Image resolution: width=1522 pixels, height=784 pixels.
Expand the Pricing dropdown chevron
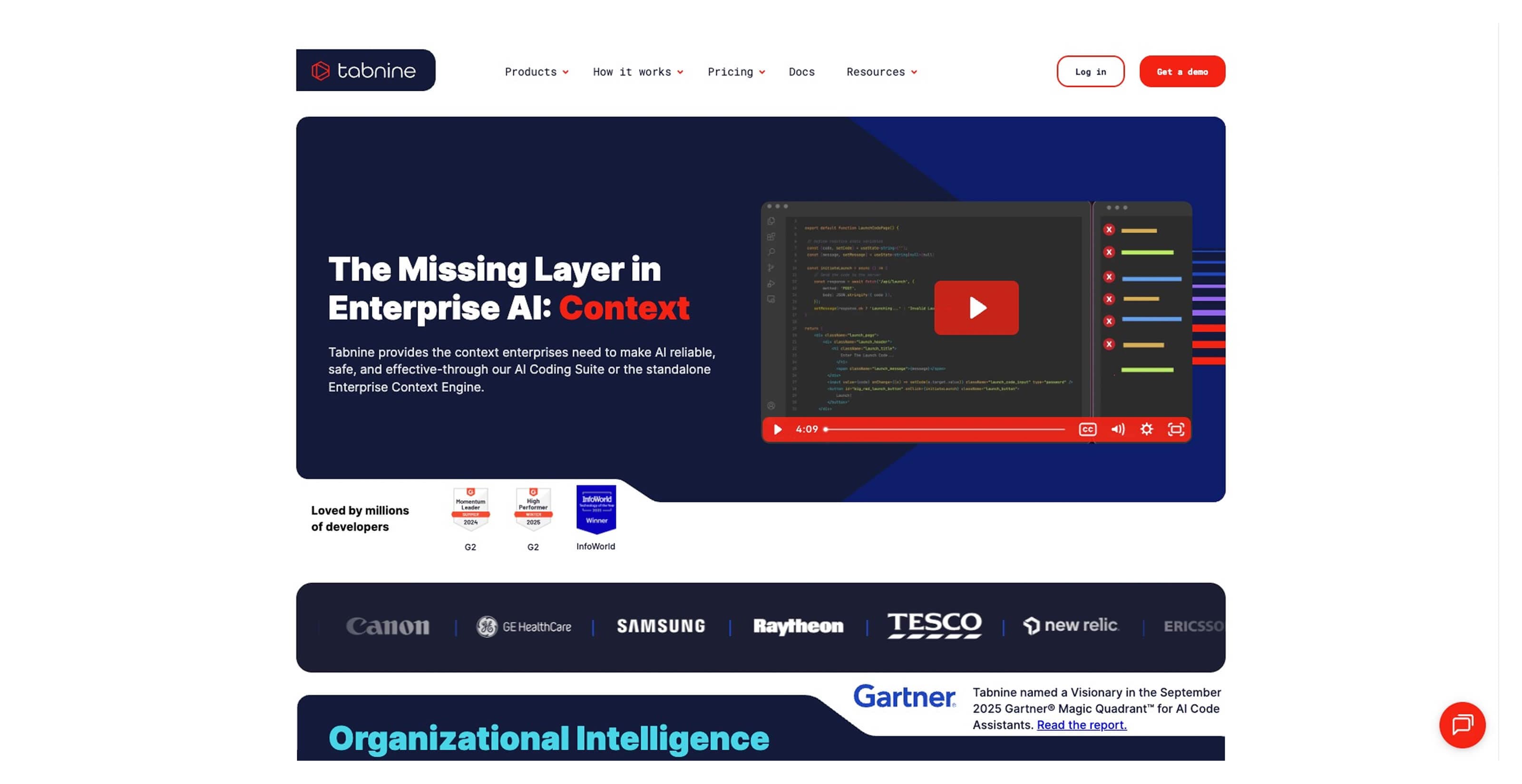[762, 72]
